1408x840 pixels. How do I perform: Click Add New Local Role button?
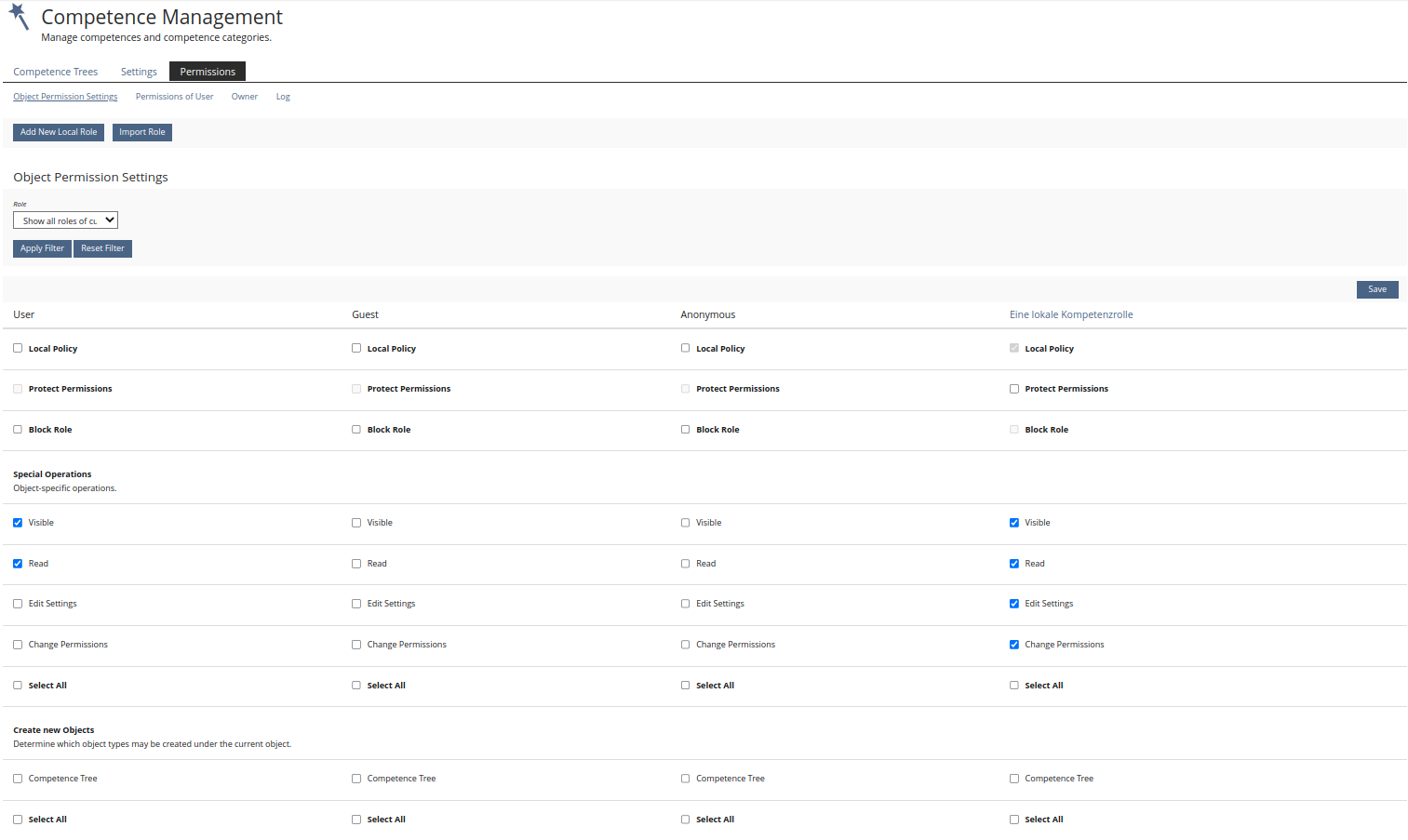point(59,132)
